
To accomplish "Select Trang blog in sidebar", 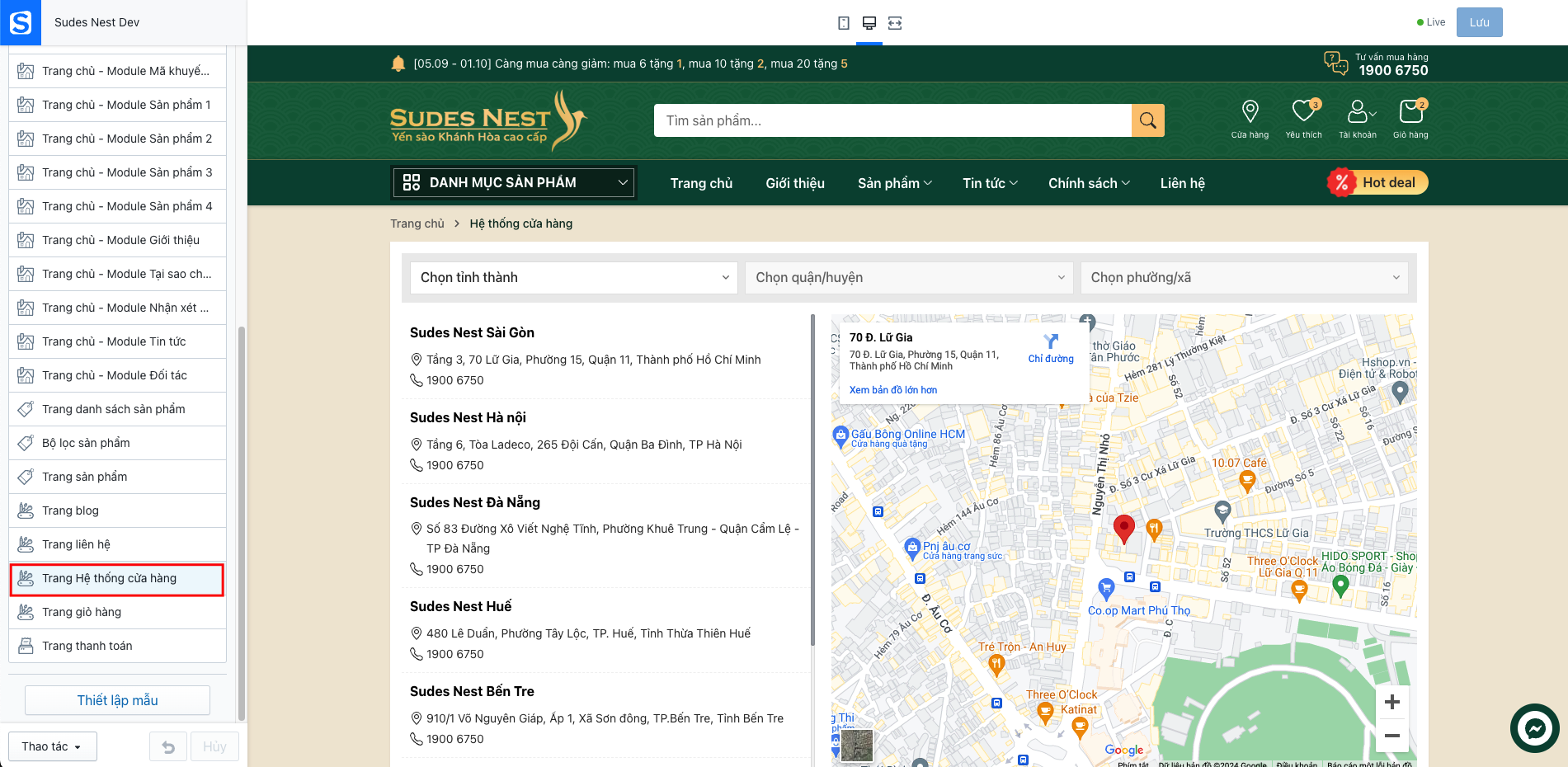I will tap(117, 511).
